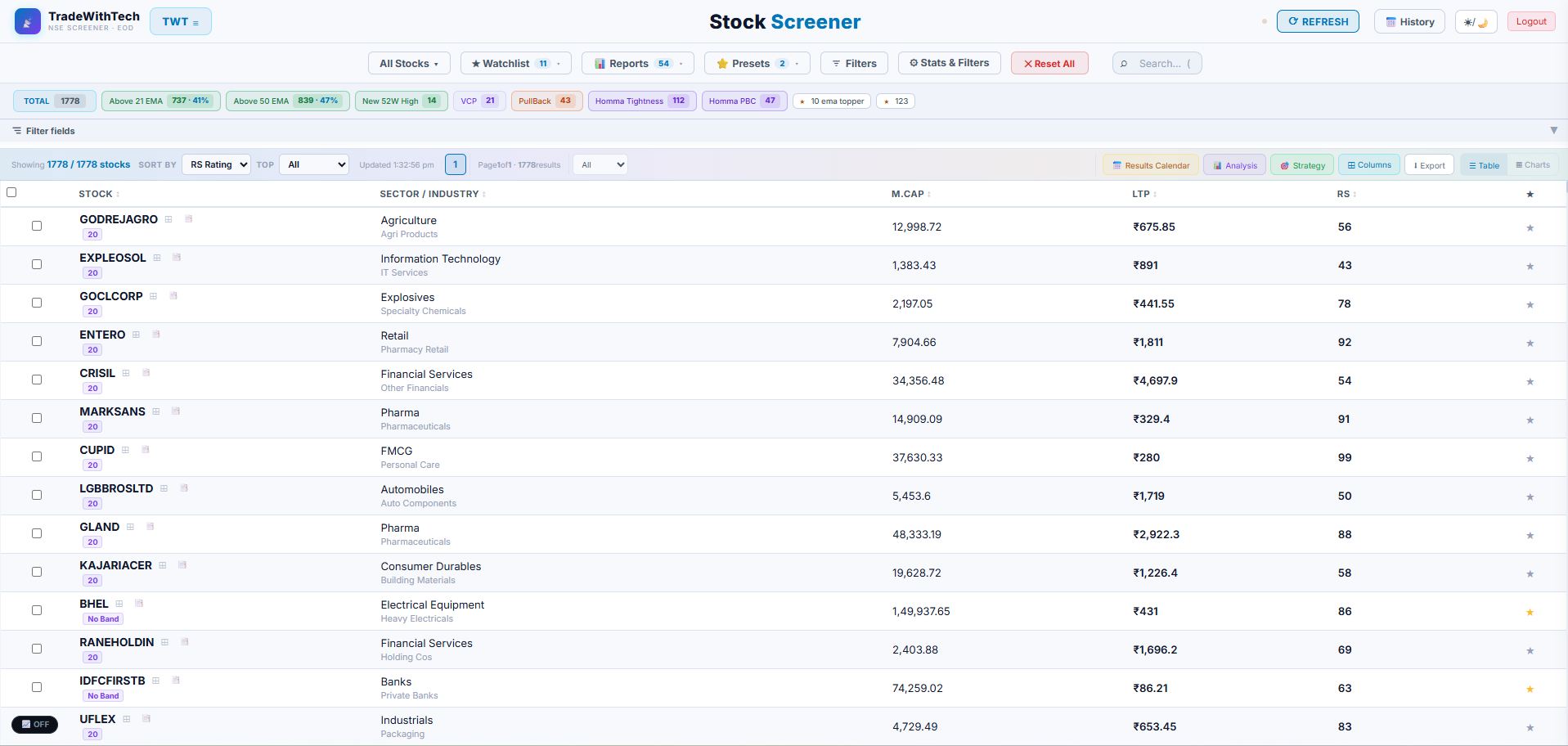Click the Export button

(x=1430, y=165)
